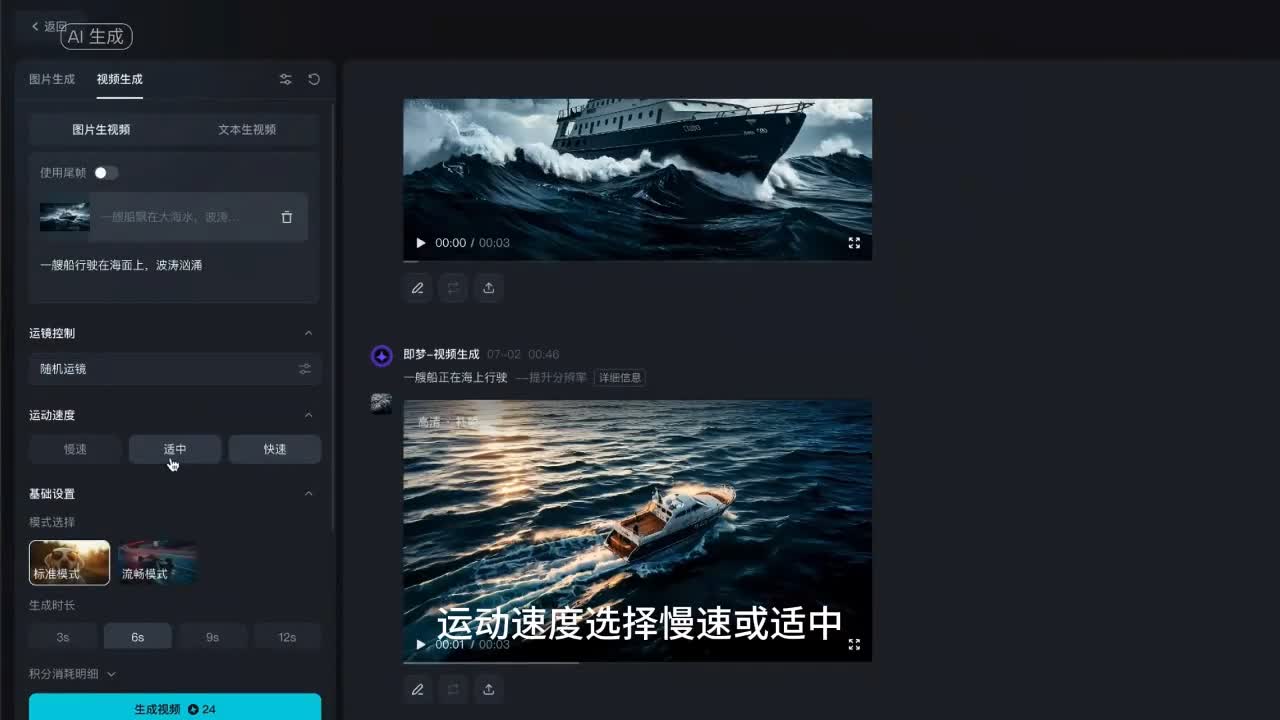Open the 随机运镜 camera movement dropdown
This screenshot has width=1280, height=720.
(174, 369)
